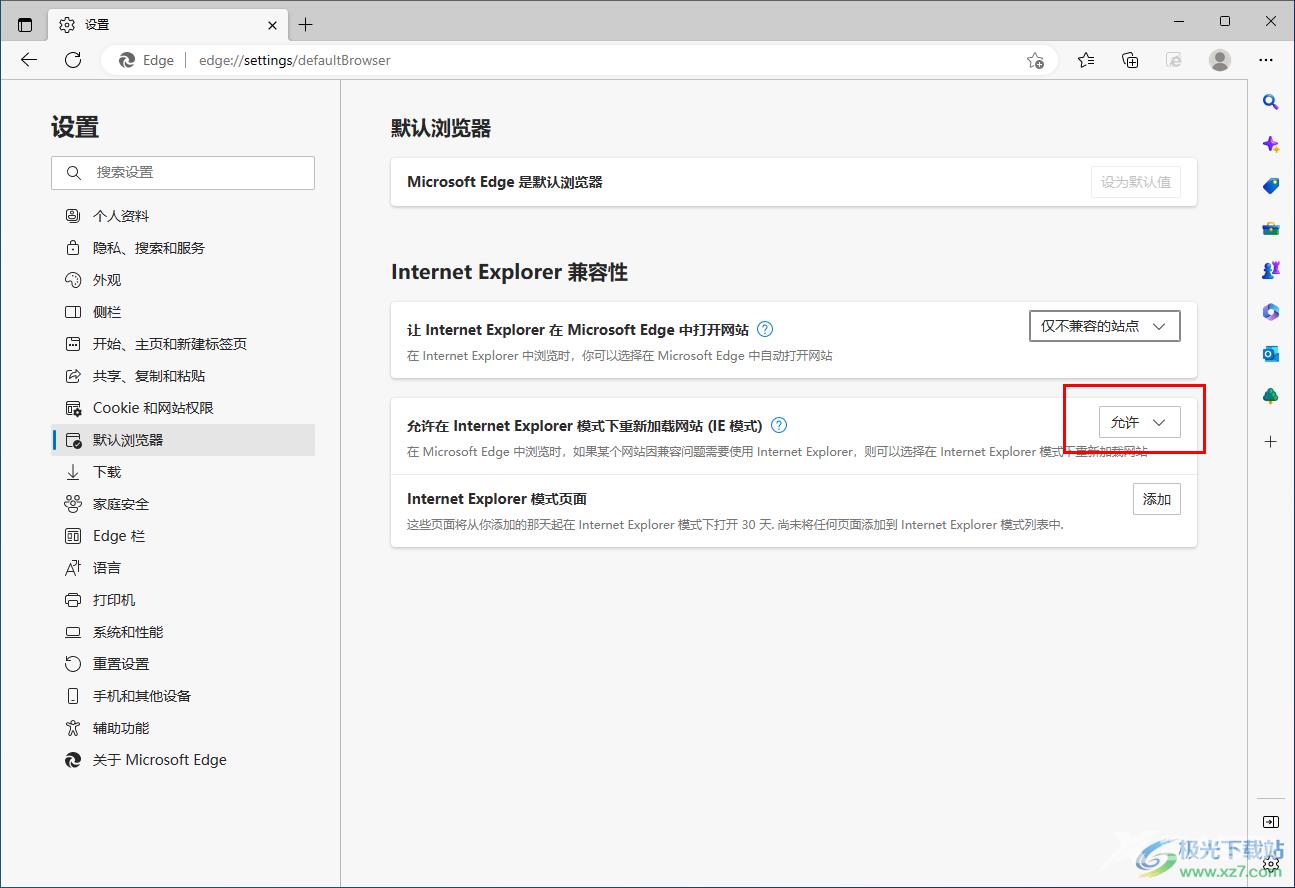Open sidebar Discover sparkle icon

tap(1270, 144)
